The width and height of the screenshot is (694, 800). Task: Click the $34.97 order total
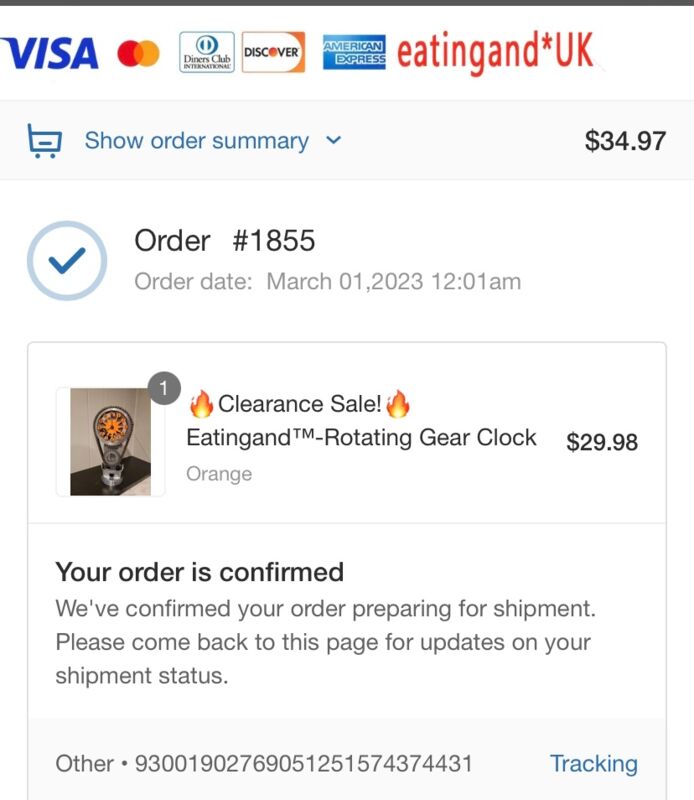tap(625, 141)
